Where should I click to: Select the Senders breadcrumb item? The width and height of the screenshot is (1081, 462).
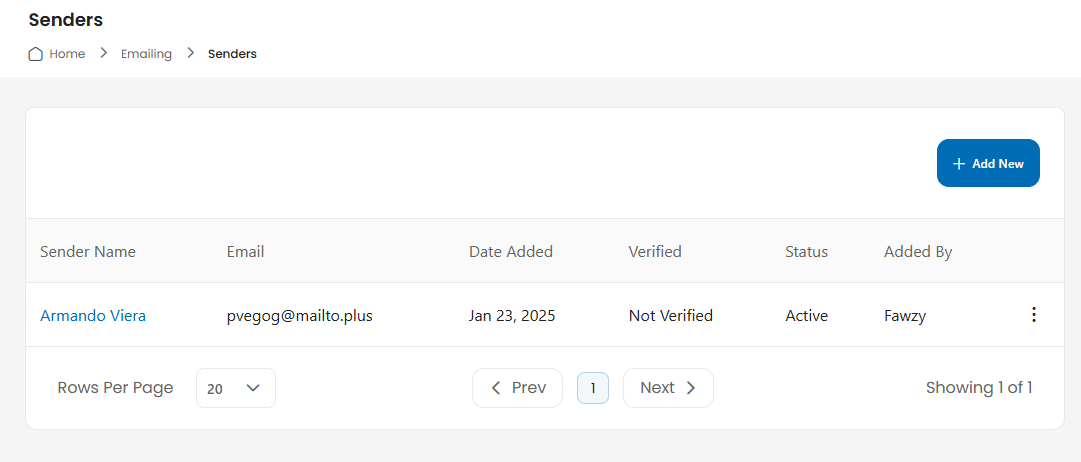[x=232, y=54]
